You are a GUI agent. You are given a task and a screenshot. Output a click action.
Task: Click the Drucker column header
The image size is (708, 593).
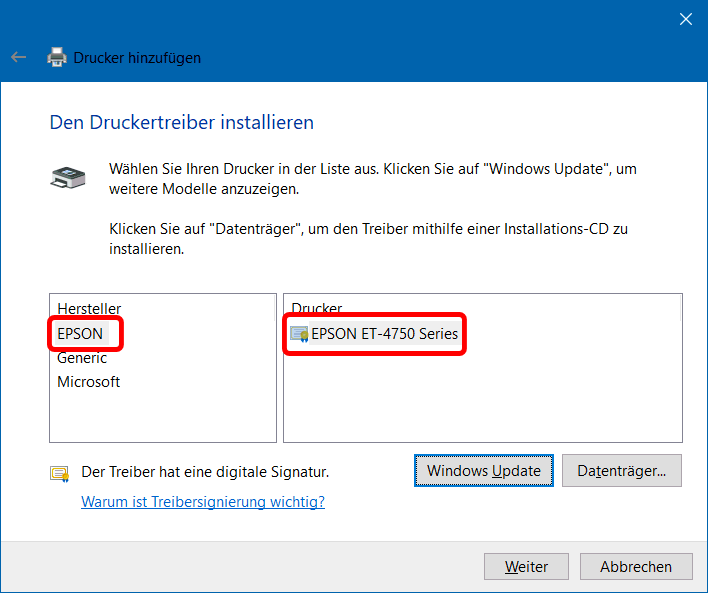pos(316,308)
